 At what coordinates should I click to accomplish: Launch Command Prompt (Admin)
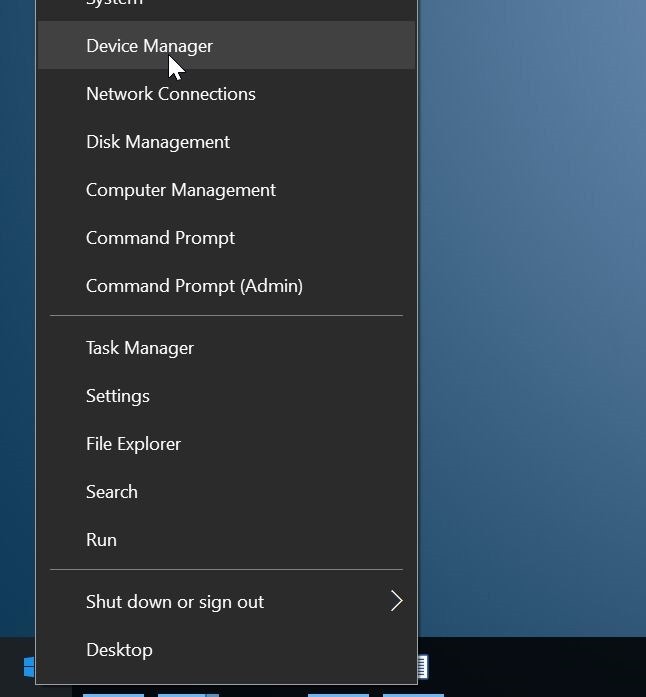pyautogui.click(x=194, y=286)
